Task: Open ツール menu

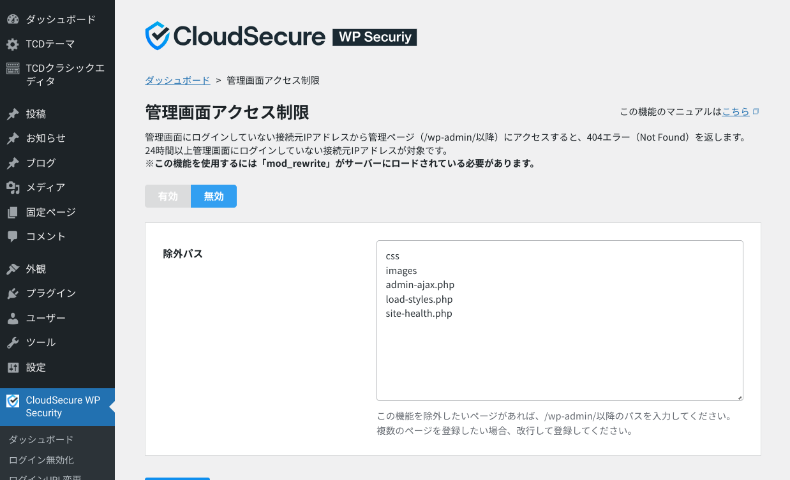Action: (x=57, y=342)
